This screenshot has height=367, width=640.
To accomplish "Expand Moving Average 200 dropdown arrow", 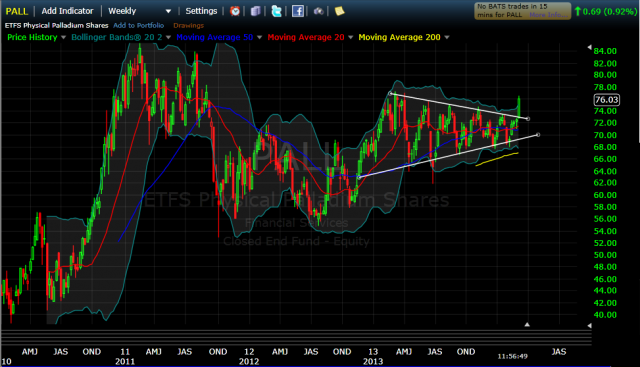I will coord(447,38).
